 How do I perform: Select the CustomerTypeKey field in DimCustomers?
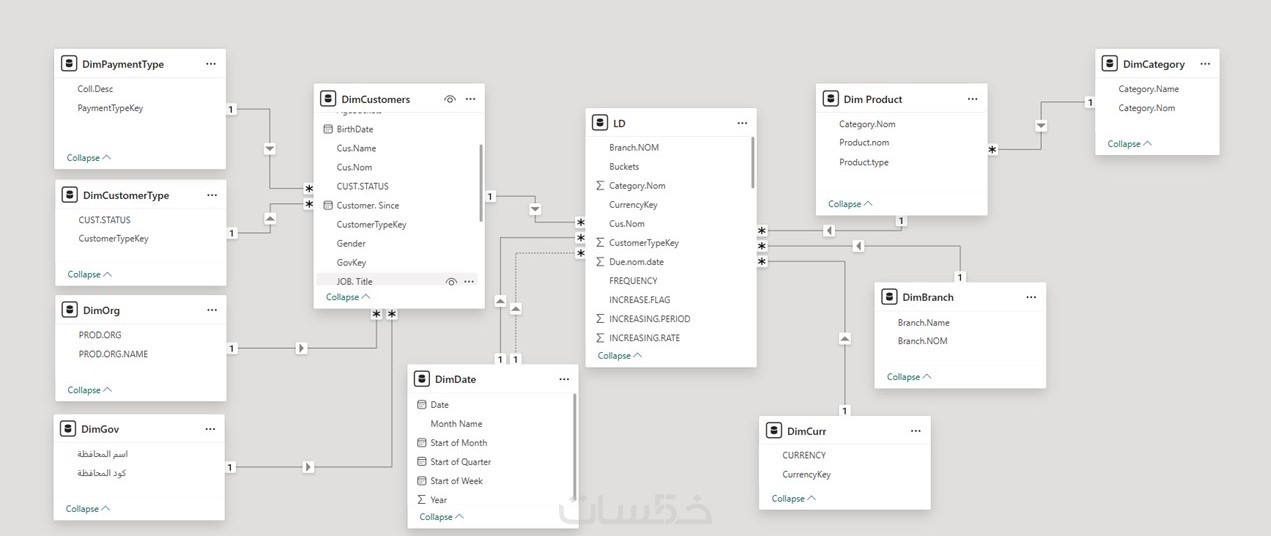pos(371,225)
